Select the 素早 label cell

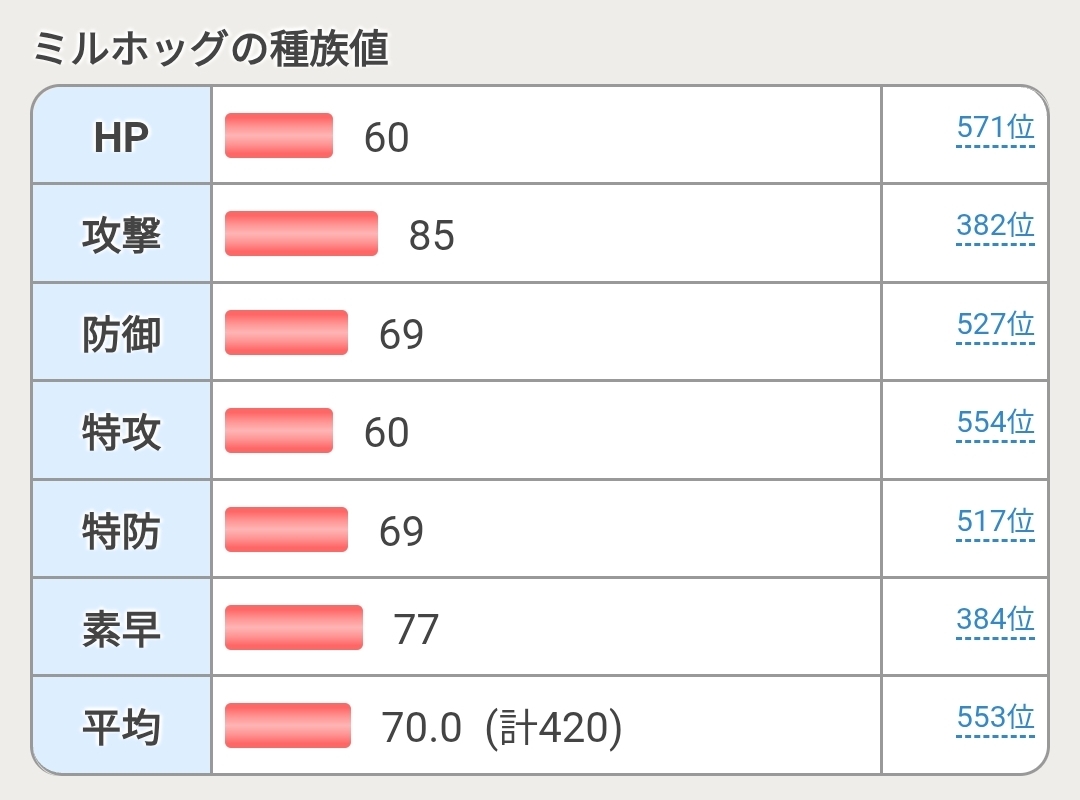pyautogui.click(x=121, y=628)
